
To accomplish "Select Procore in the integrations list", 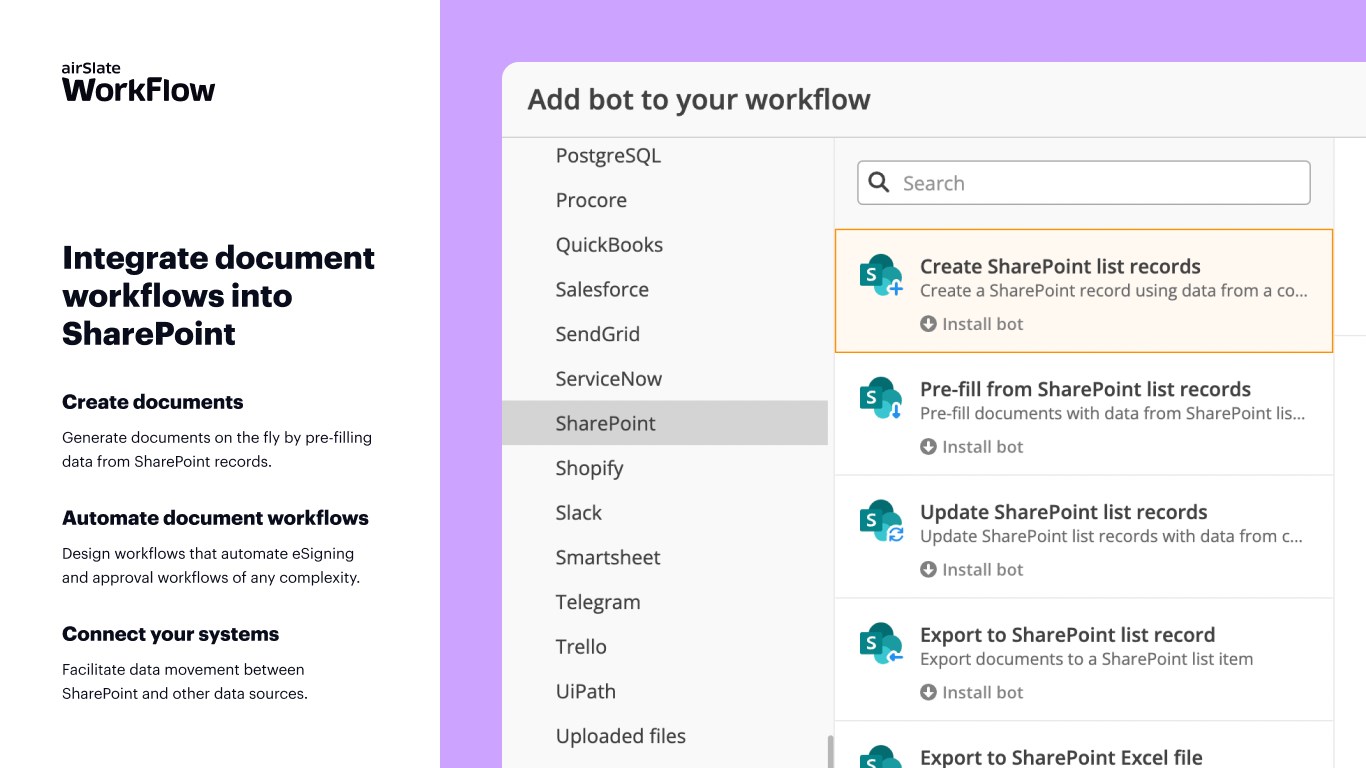I will pos(591,200).
